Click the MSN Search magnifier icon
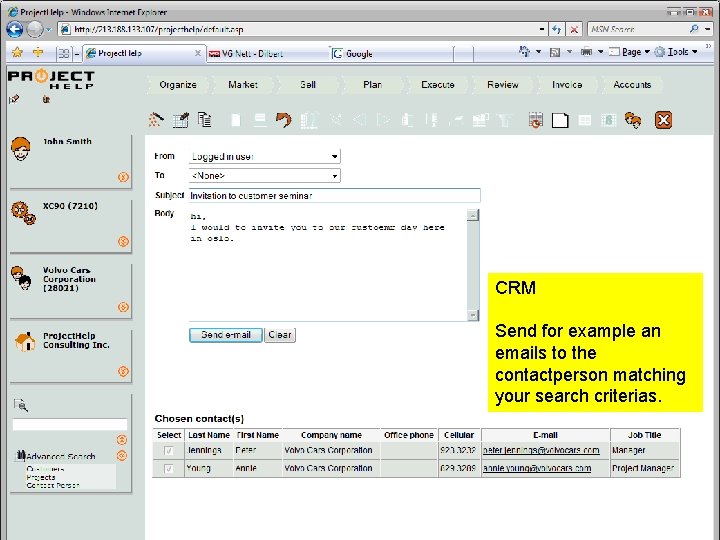 (x=694, y=29)
